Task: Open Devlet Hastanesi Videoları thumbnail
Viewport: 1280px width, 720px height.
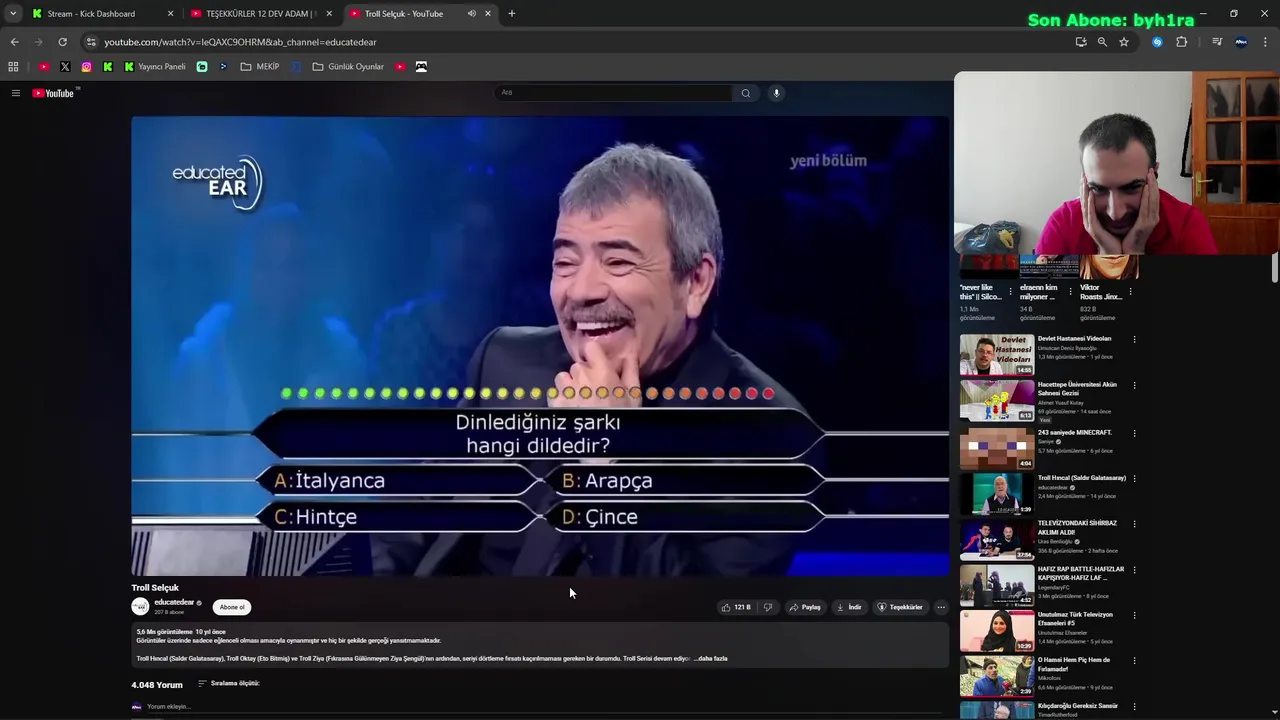Action: tap(997, 355)
